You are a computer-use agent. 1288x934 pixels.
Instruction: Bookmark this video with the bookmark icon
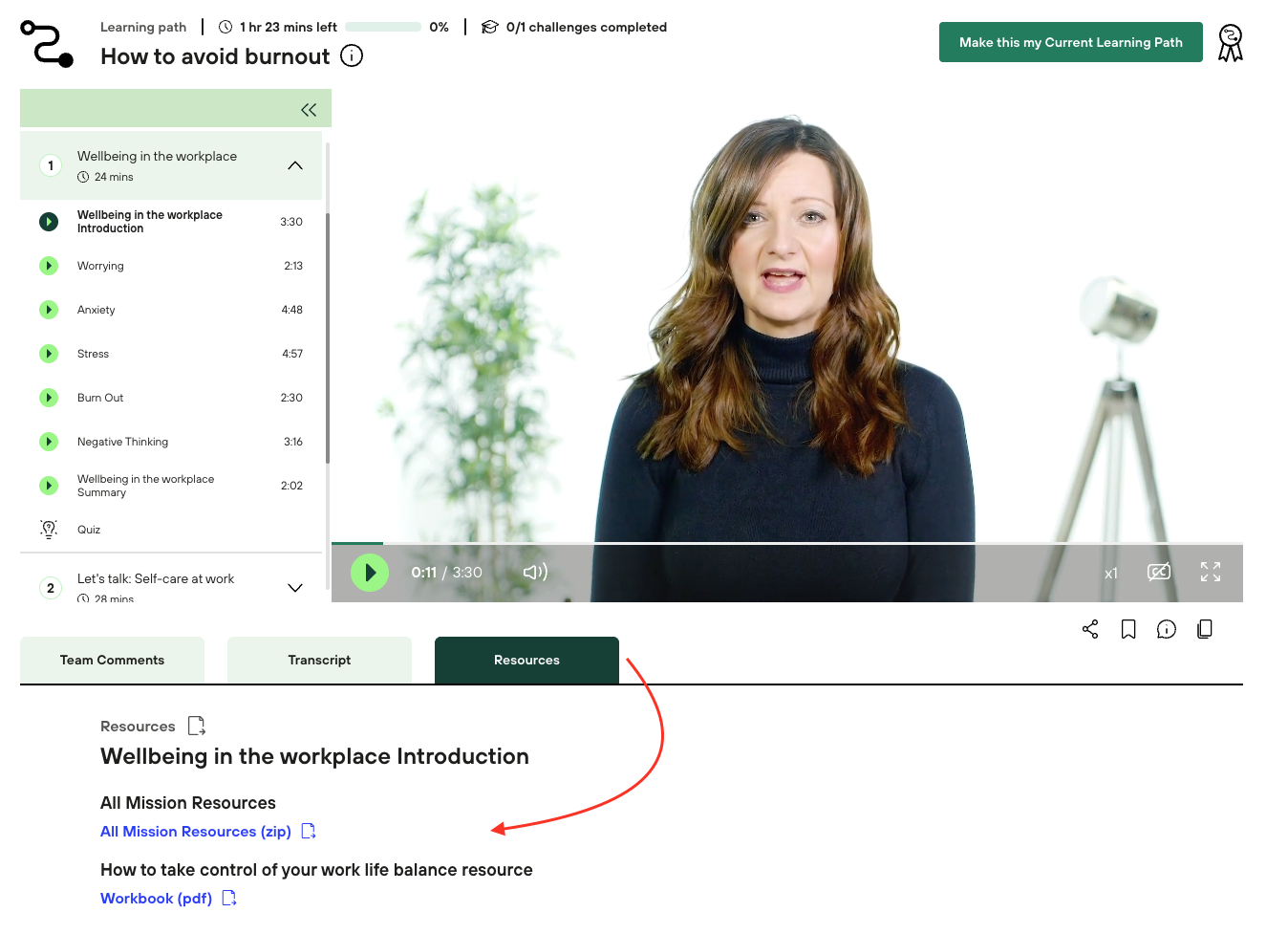coord(1128,629)
